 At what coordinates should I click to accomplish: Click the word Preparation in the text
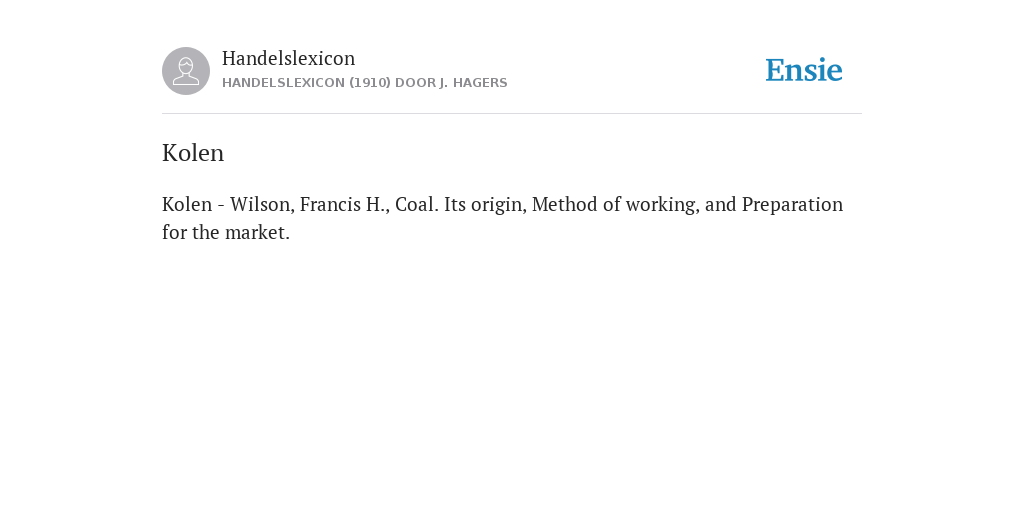[792, 205]
